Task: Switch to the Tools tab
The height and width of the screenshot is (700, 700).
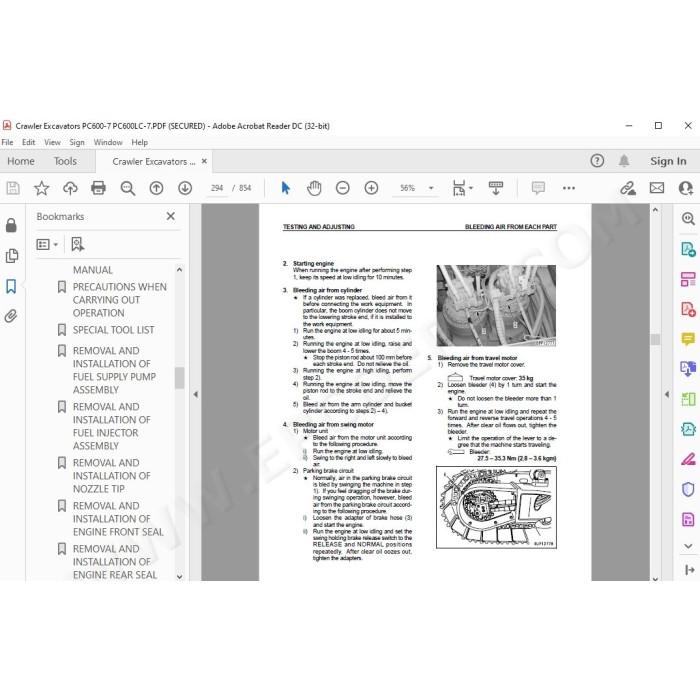Action: [x=65, y=161]
